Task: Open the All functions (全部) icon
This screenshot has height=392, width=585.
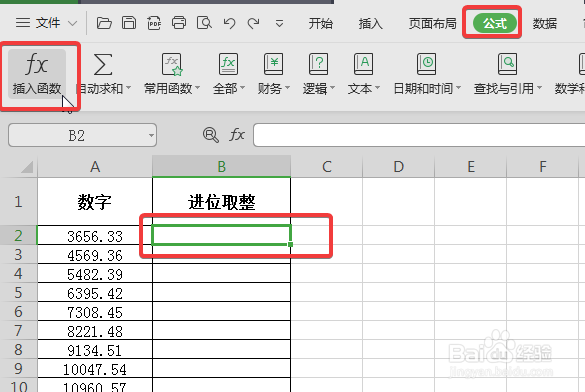Action: (228, 64)
